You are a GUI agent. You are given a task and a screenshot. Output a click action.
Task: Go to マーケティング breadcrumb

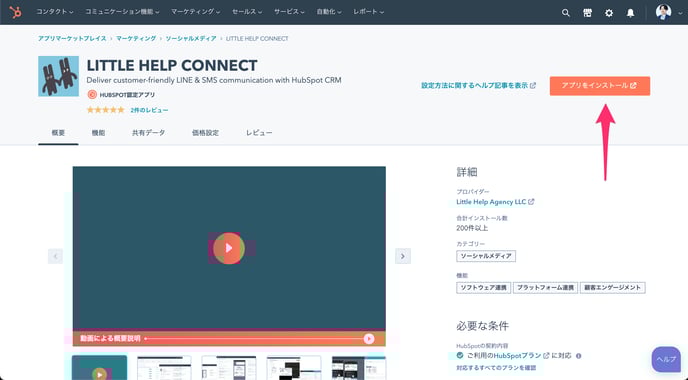pyautogui.click(x=136, y=39)
